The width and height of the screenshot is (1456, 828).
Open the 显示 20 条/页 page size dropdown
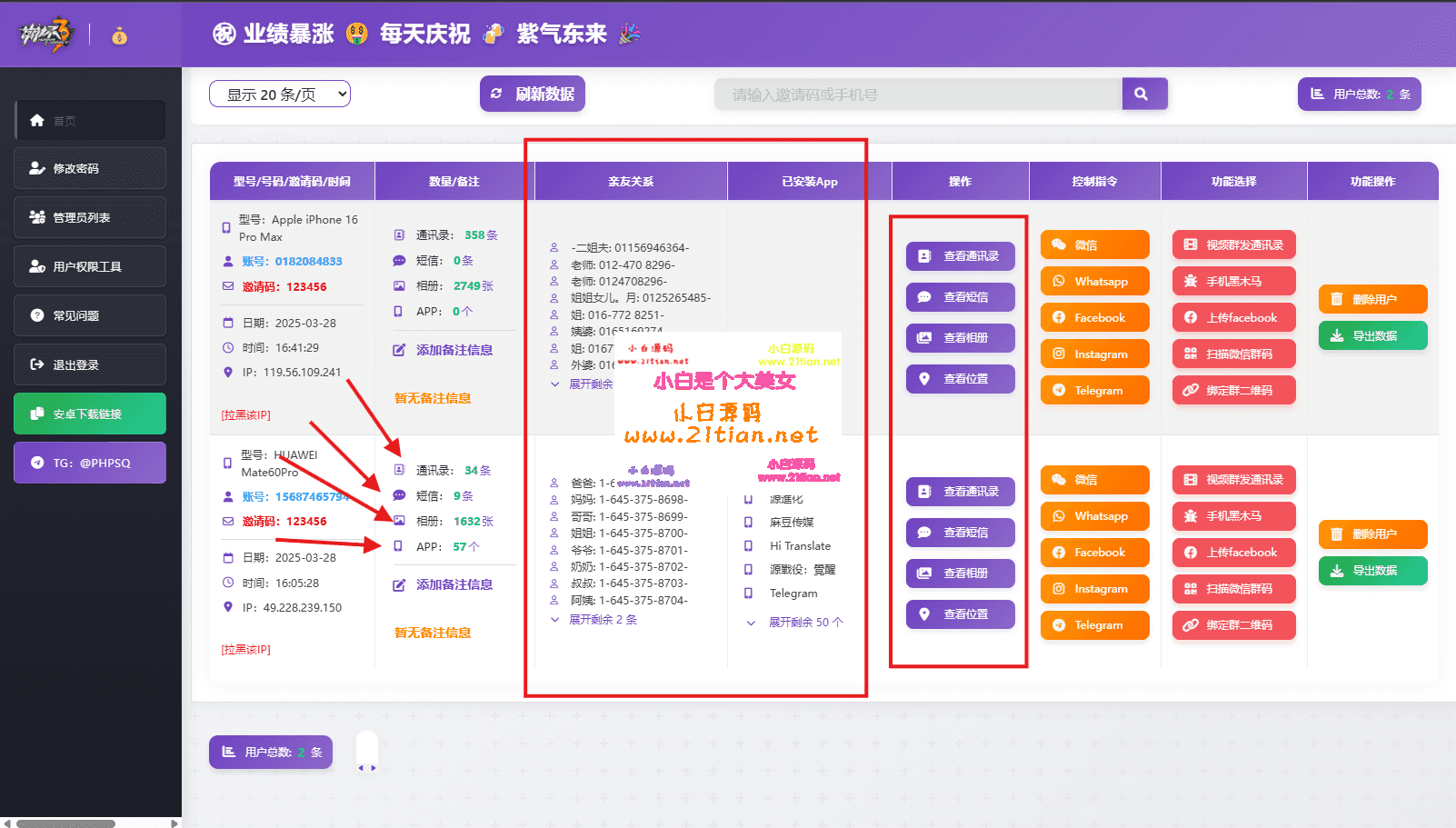(279, 95)
